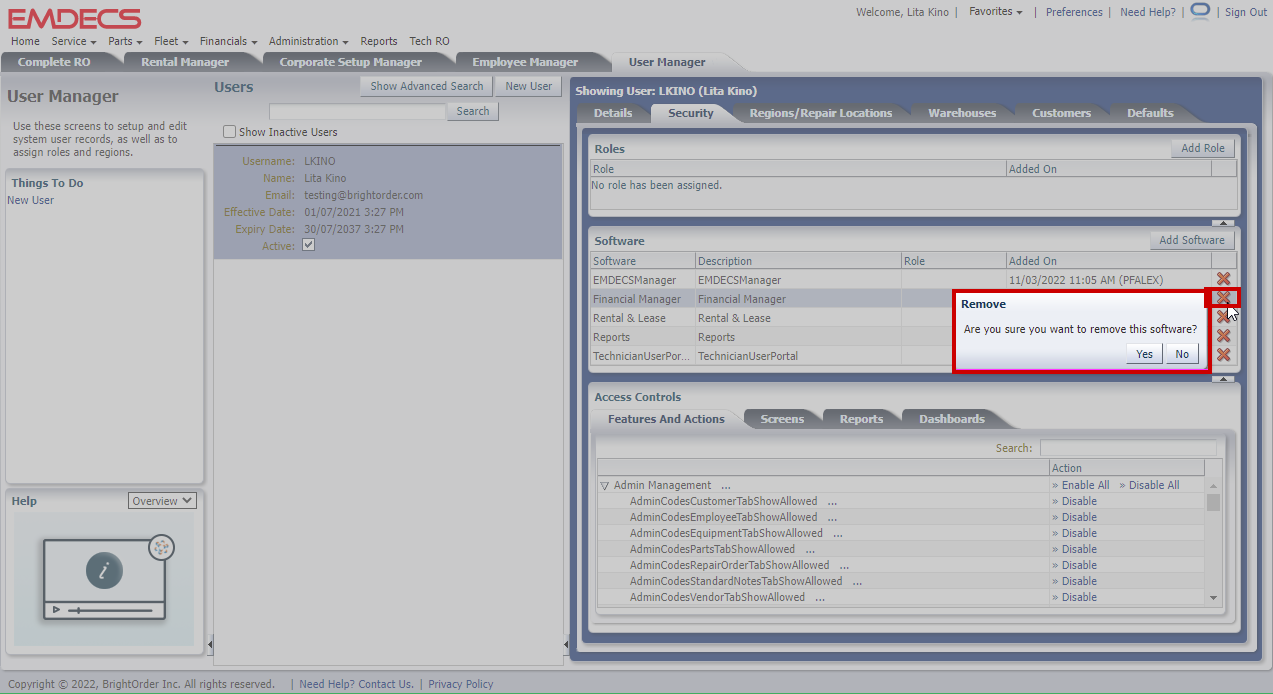Switch to the Corporate Setup Manager tab
This screenshot has width=1273, height=694.
[350, 62]
